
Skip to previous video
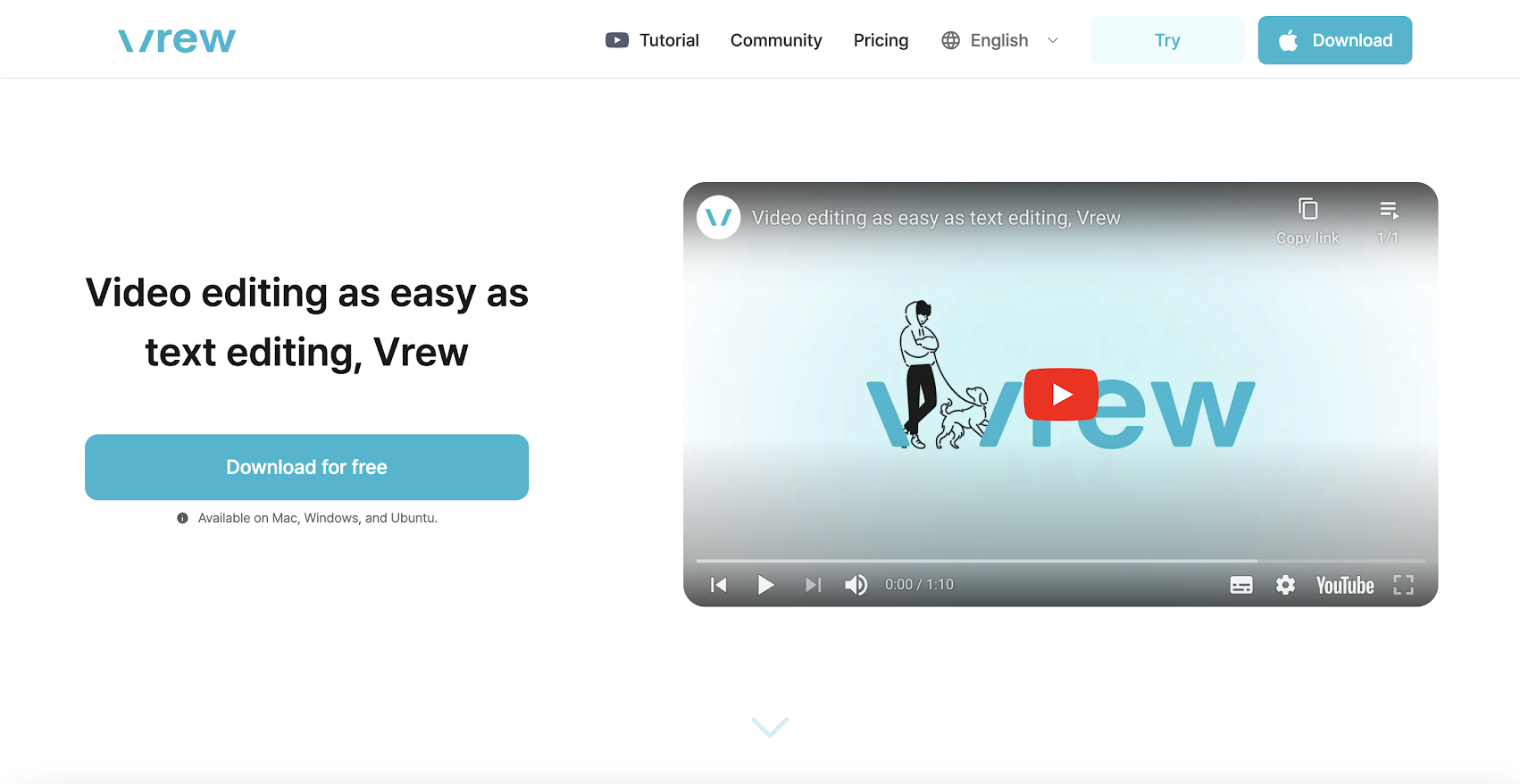point(719,585)
